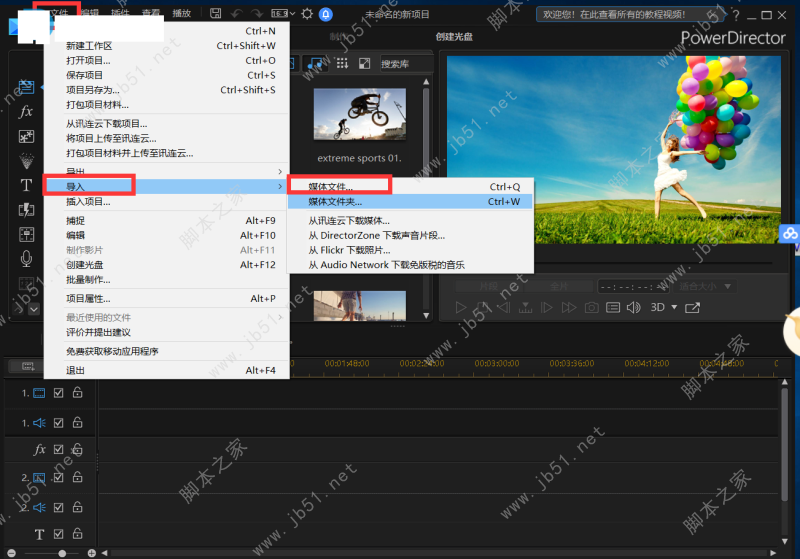Viewport: 800px width, 559px height.
Task: Toggle checkbox for the fx track
Action: pyautogui.click(x=59, y=449)
